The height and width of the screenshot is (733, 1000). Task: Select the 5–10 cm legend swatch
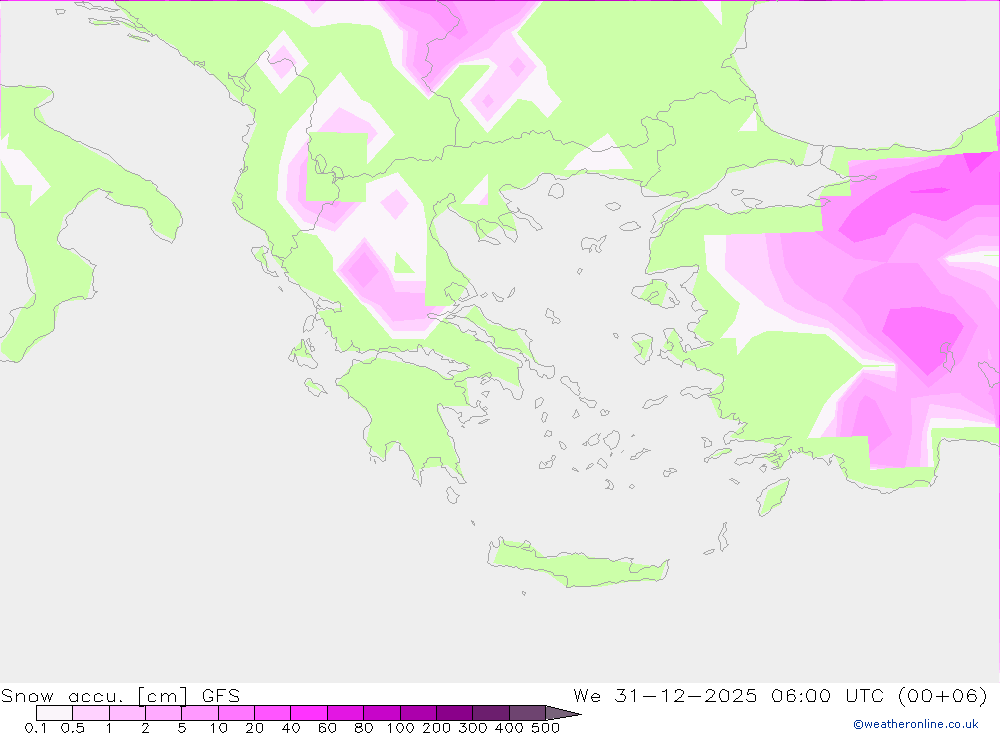point(200,713)
